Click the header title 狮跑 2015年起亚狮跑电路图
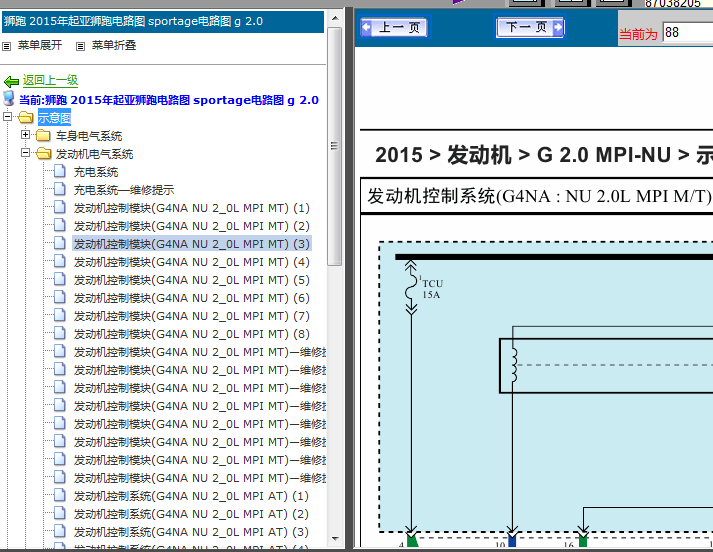Screen dimensions: 713x552 (133, 21)
